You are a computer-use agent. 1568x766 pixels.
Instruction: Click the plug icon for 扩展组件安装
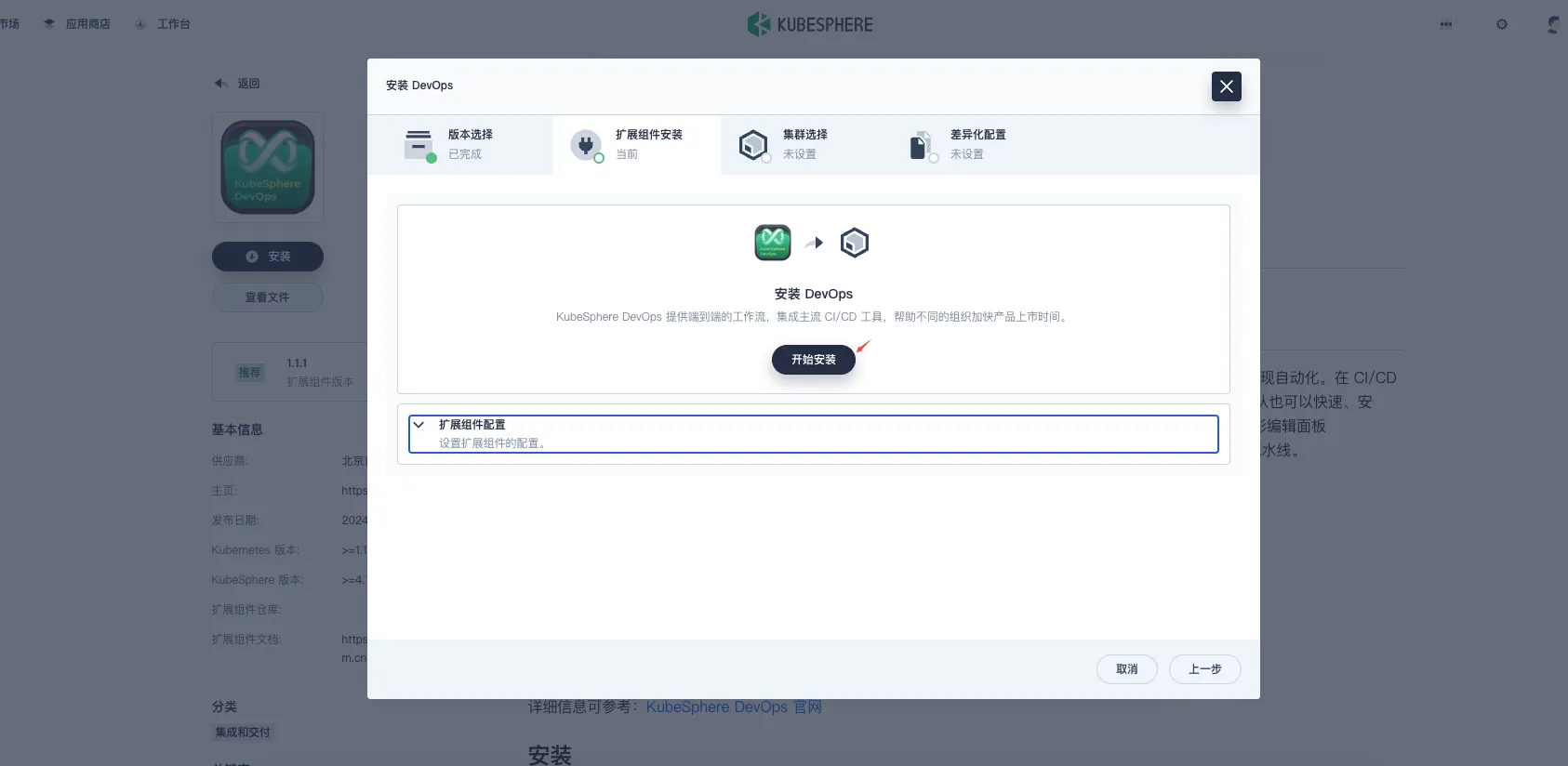(x=586, y=145)
